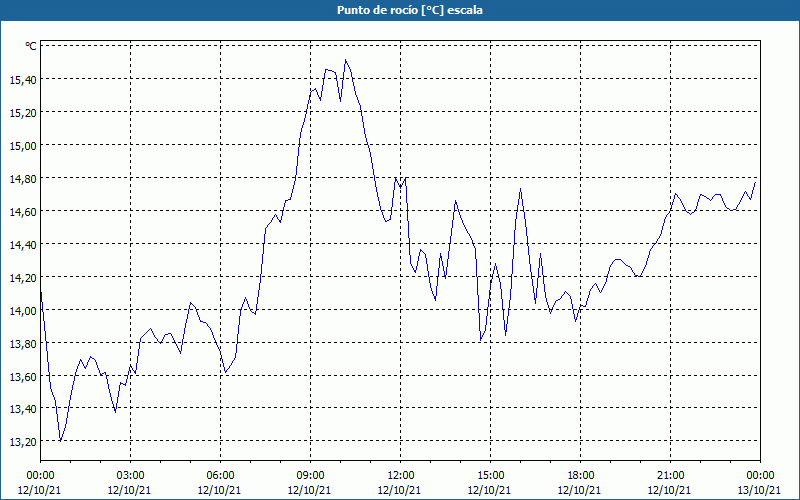The image size is (800, 500).
Task: Click the 15,20 y-axis value
Action: (x=22, y=113)
